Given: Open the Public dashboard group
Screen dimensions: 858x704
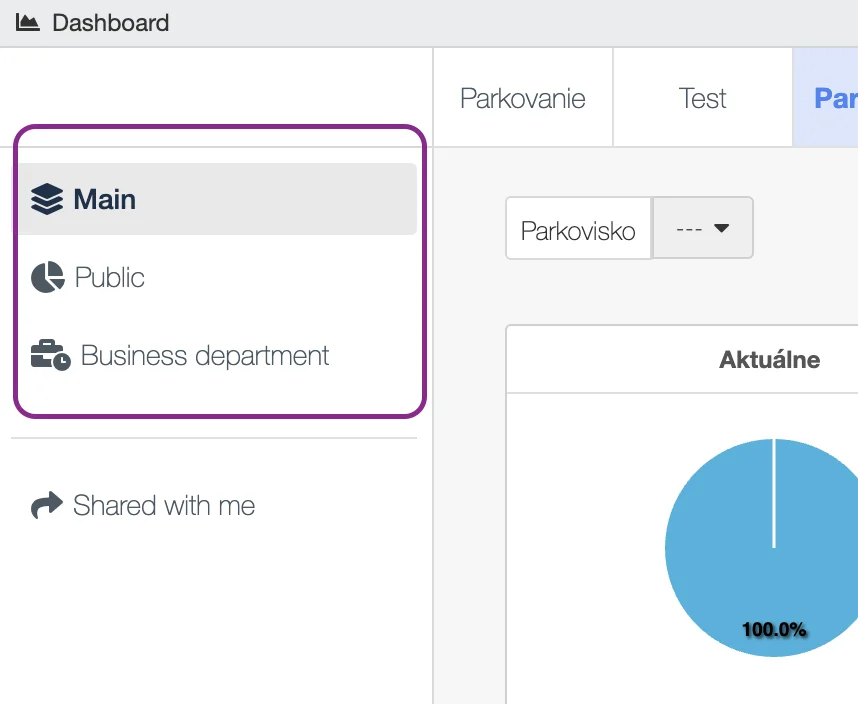Looking at the screenshot, I should (110, 278).
